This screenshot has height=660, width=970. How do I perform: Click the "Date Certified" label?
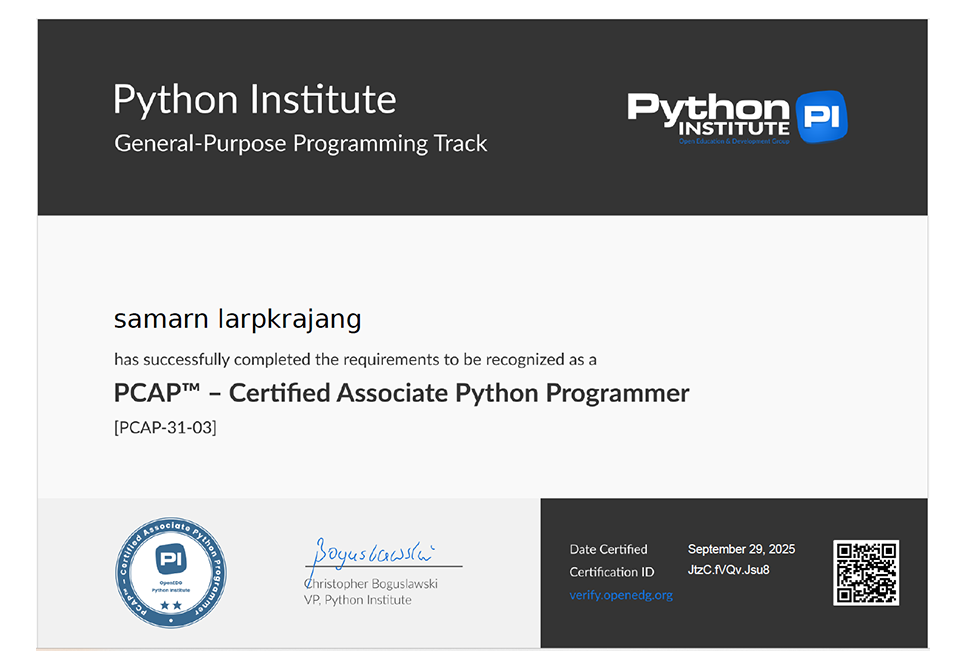click(x=608, y=549)
